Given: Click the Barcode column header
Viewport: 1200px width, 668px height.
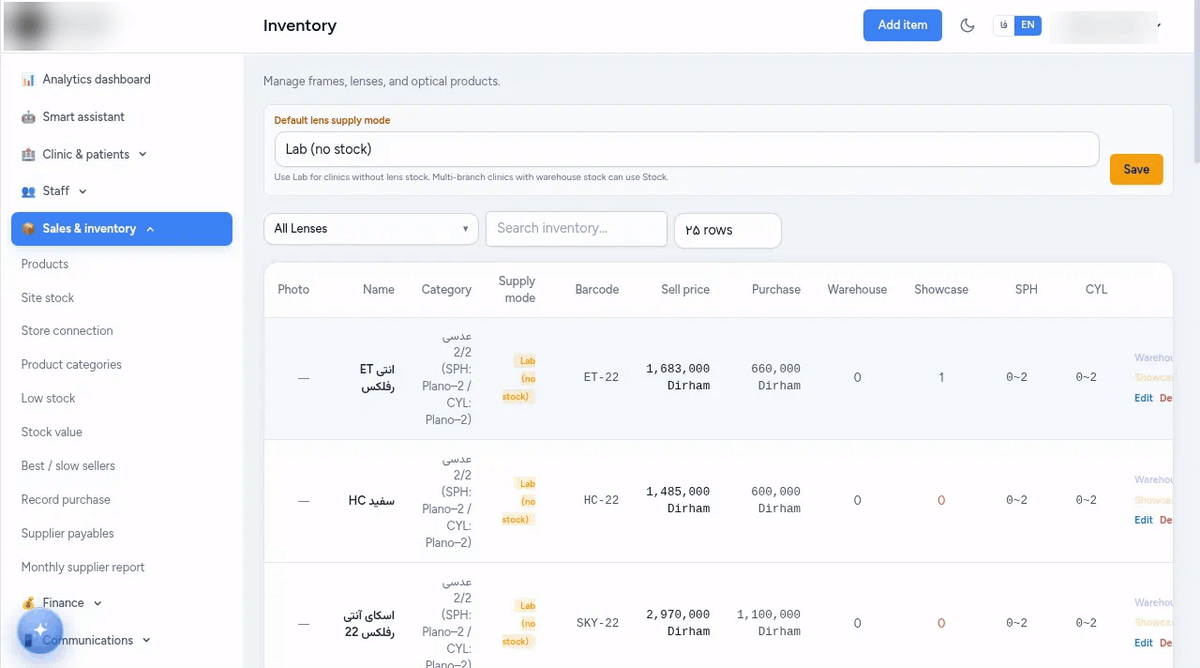Looking at the screenshot, I should pyautogui.click(x=597, y=290).
